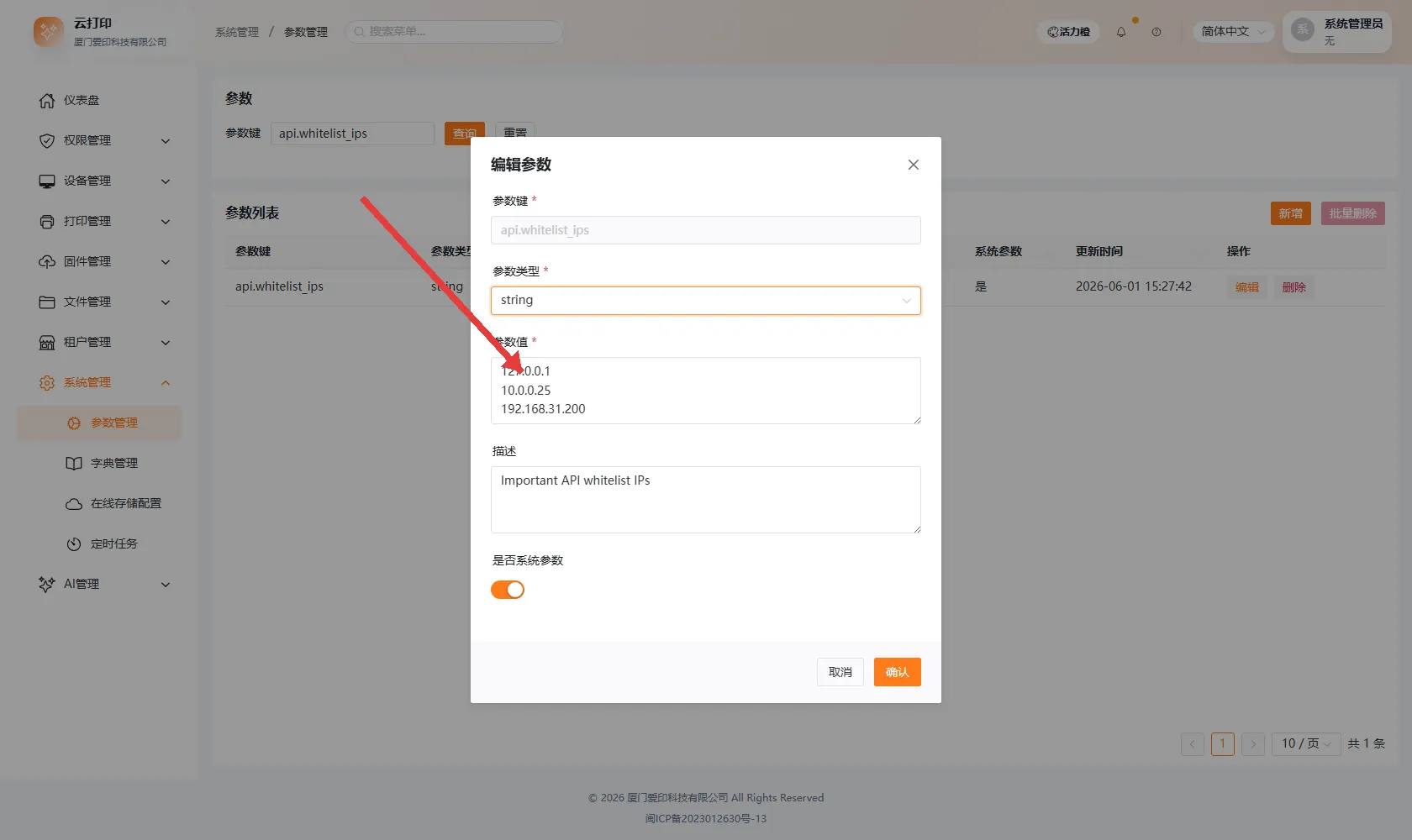
Task: Click 删除 for api.whitelist_ips row
Action: [1294, 287]
